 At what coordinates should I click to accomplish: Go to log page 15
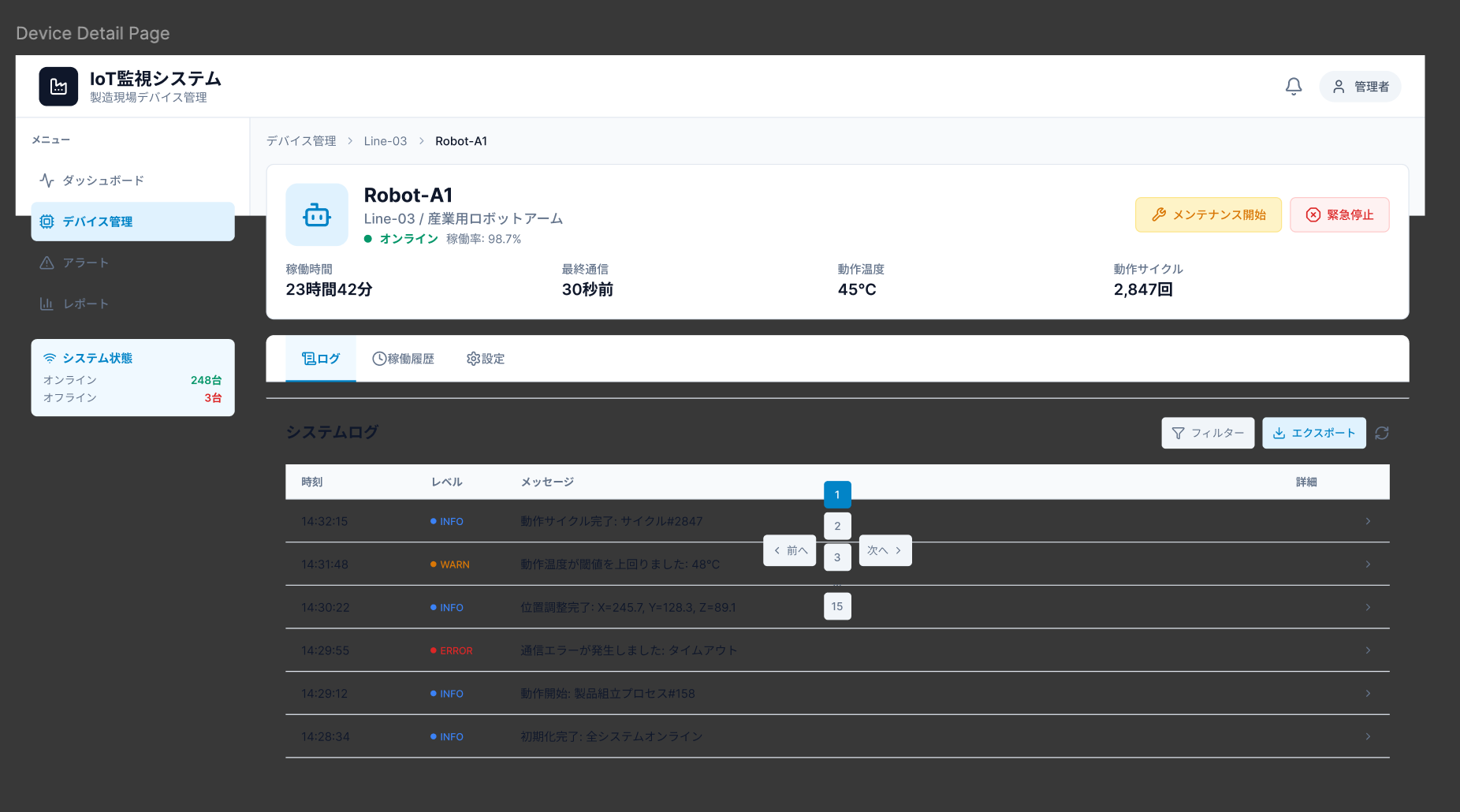(837, 606)
